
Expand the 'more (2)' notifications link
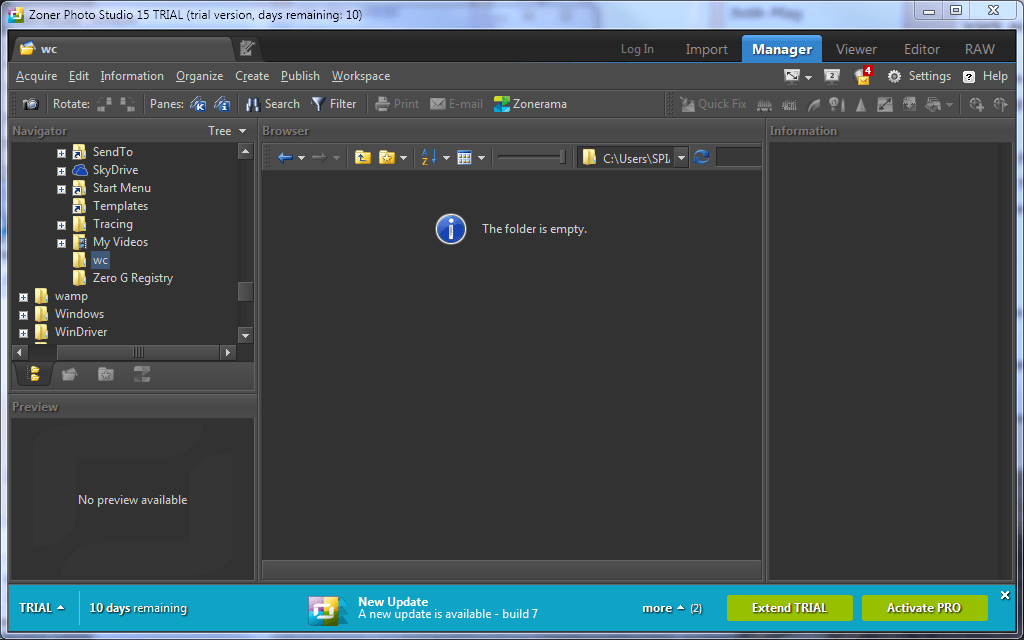(x=672, y=608)
